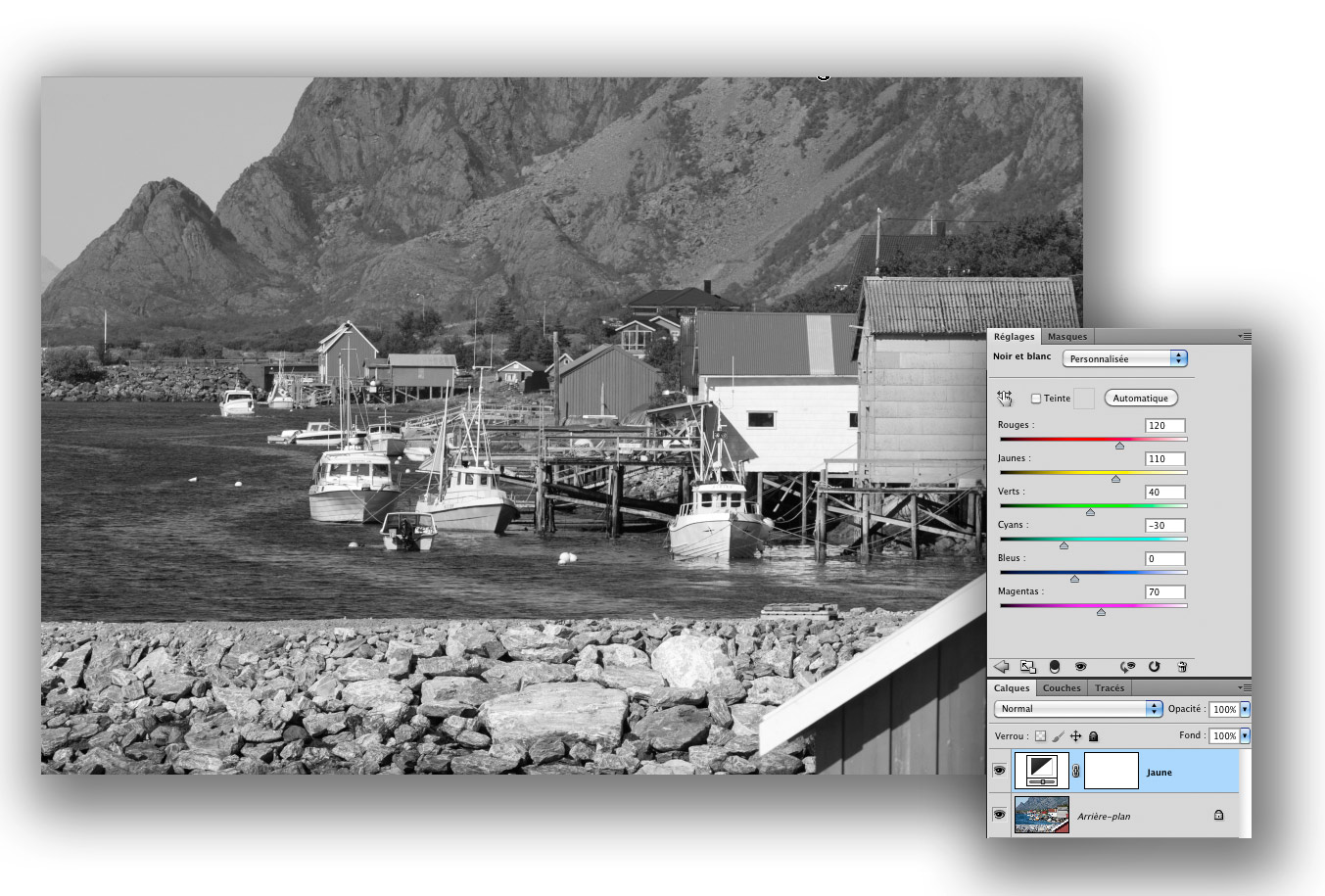Click the padlock on Arrière-plan layer
This screenshot has width=1325, height=896.
click(1218, 815)
